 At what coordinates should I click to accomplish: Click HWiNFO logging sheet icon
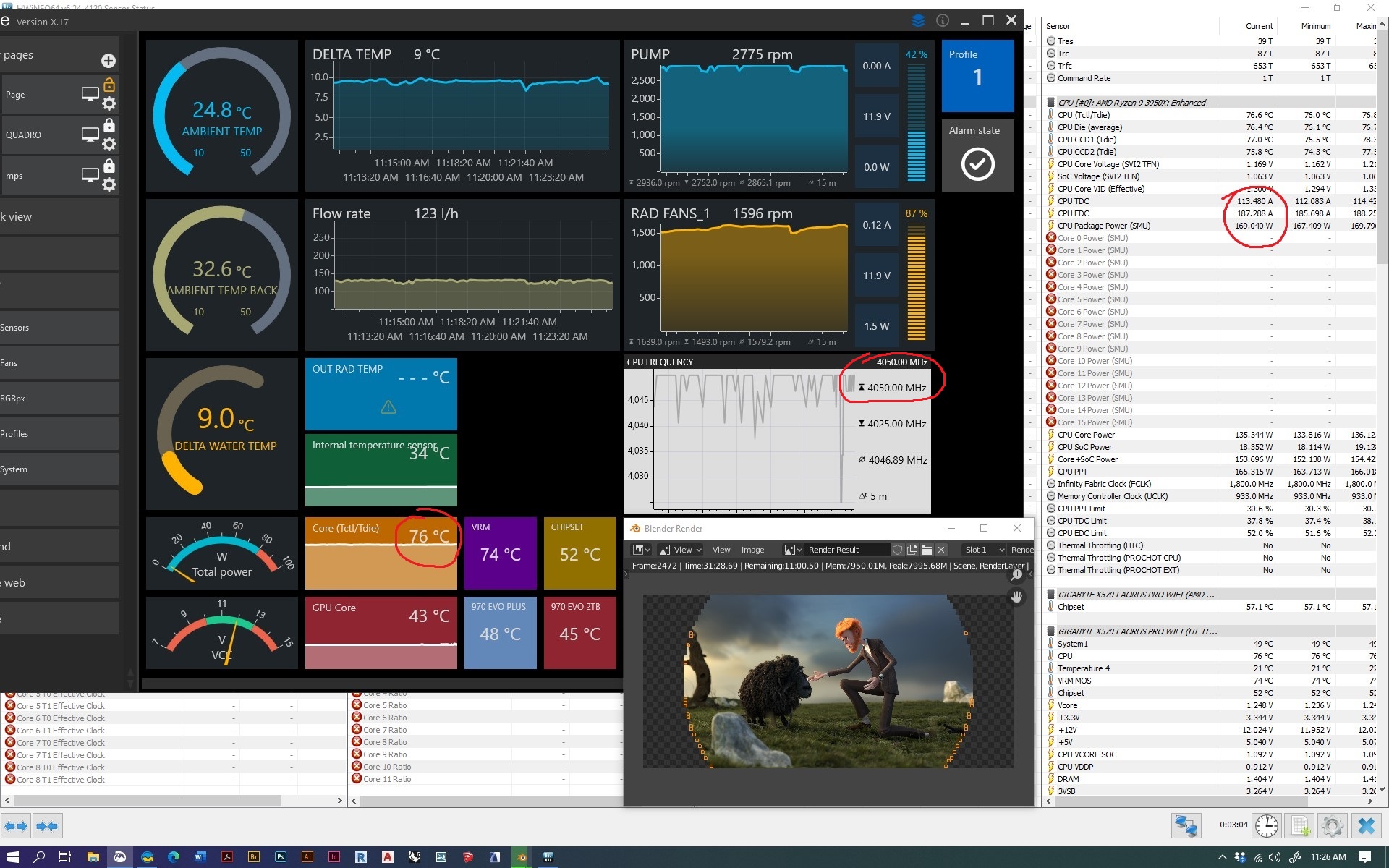click(1300, 825)
